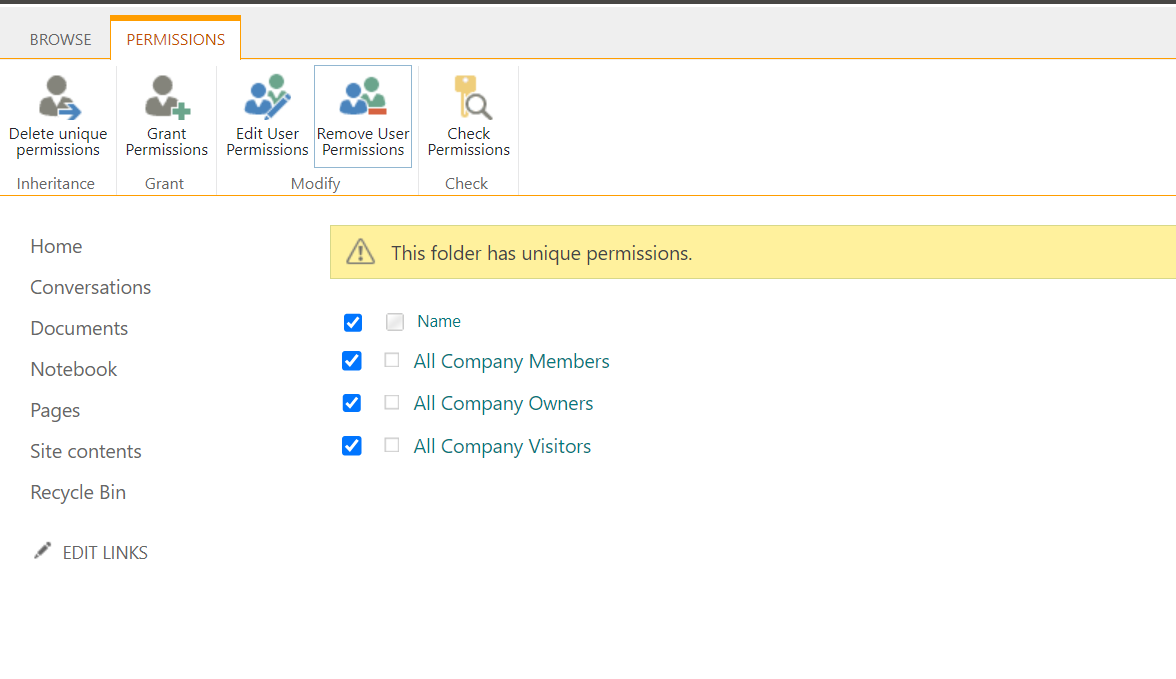Click the pencil icon beside EDIT LINKS
Image resolution: width=1176 pixels, height=679 pixels.
click(x=42, y=551)
